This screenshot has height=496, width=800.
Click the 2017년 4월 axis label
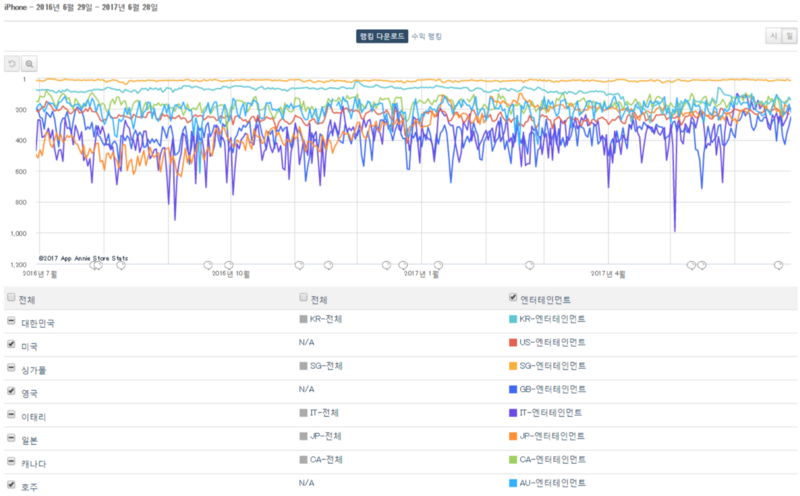click(608, 274)
